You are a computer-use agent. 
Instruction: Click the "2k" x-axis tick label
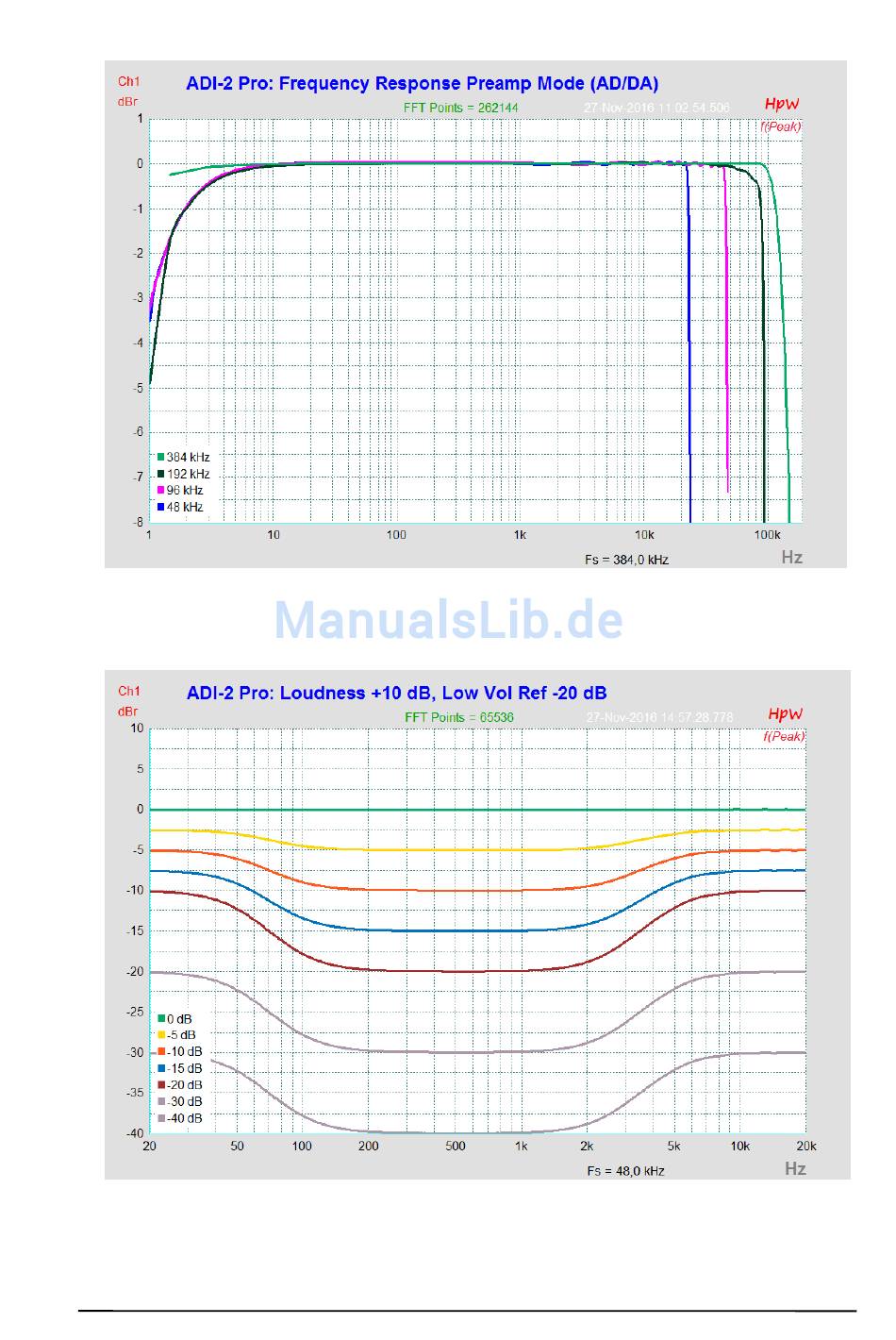(x=587, y=1147)
